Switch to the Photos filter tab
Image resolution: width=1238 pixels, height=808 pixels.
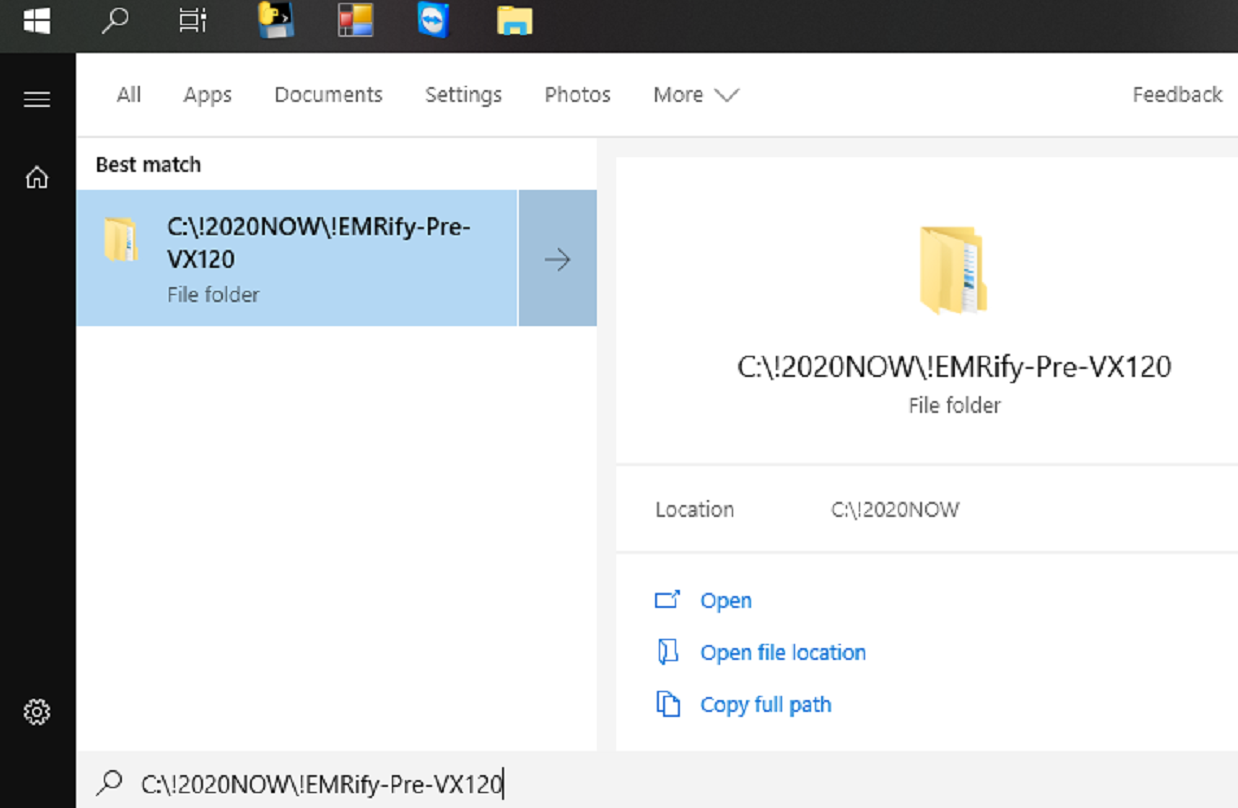point(577,95)
